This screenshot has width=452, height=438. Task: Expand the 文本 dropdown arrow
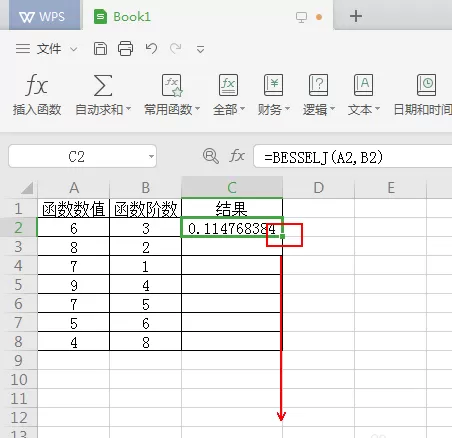[x=377, y=109]
